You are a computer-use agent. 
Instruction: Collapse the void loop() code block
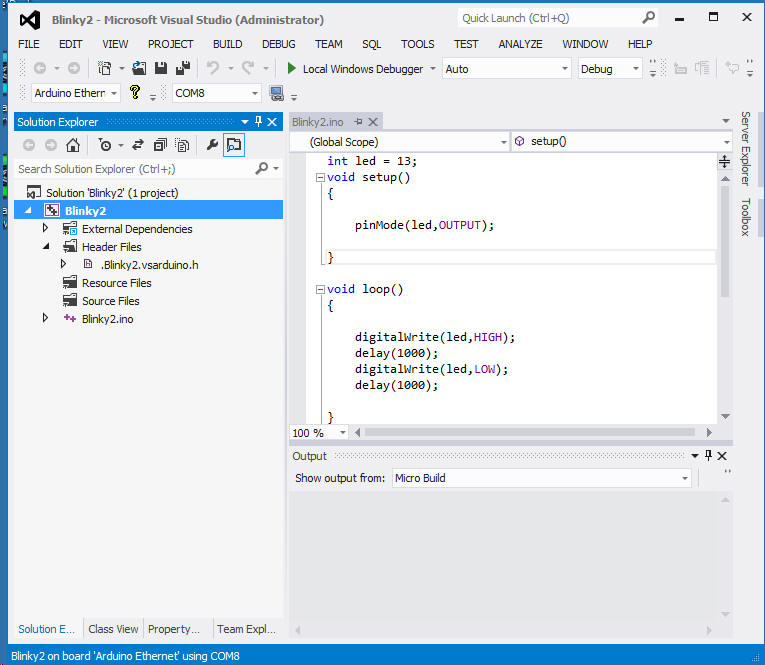(320, 290)
